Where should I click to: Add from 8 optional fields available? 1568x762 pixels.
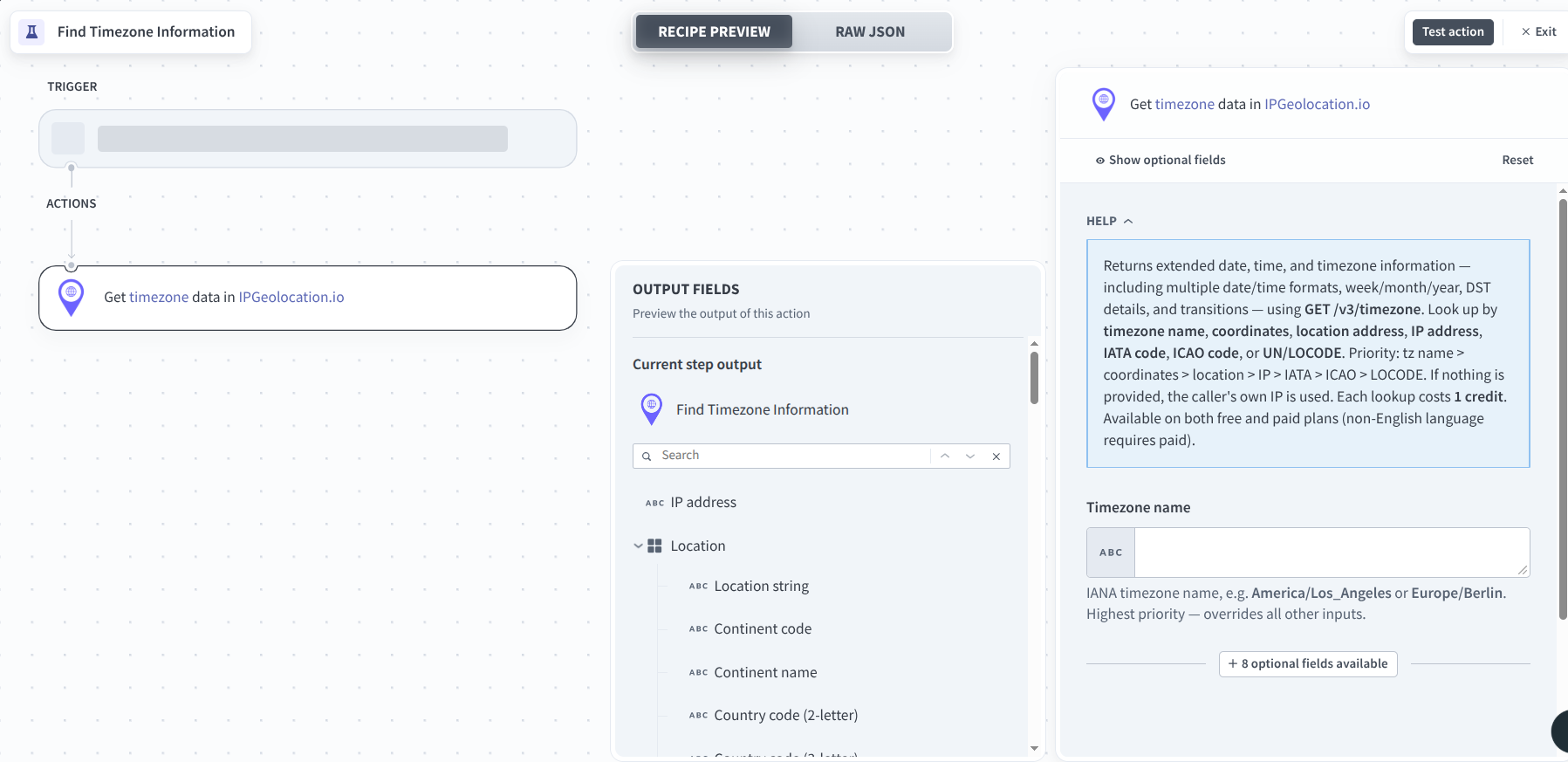pyautogui.click(x=1308, y=663)
